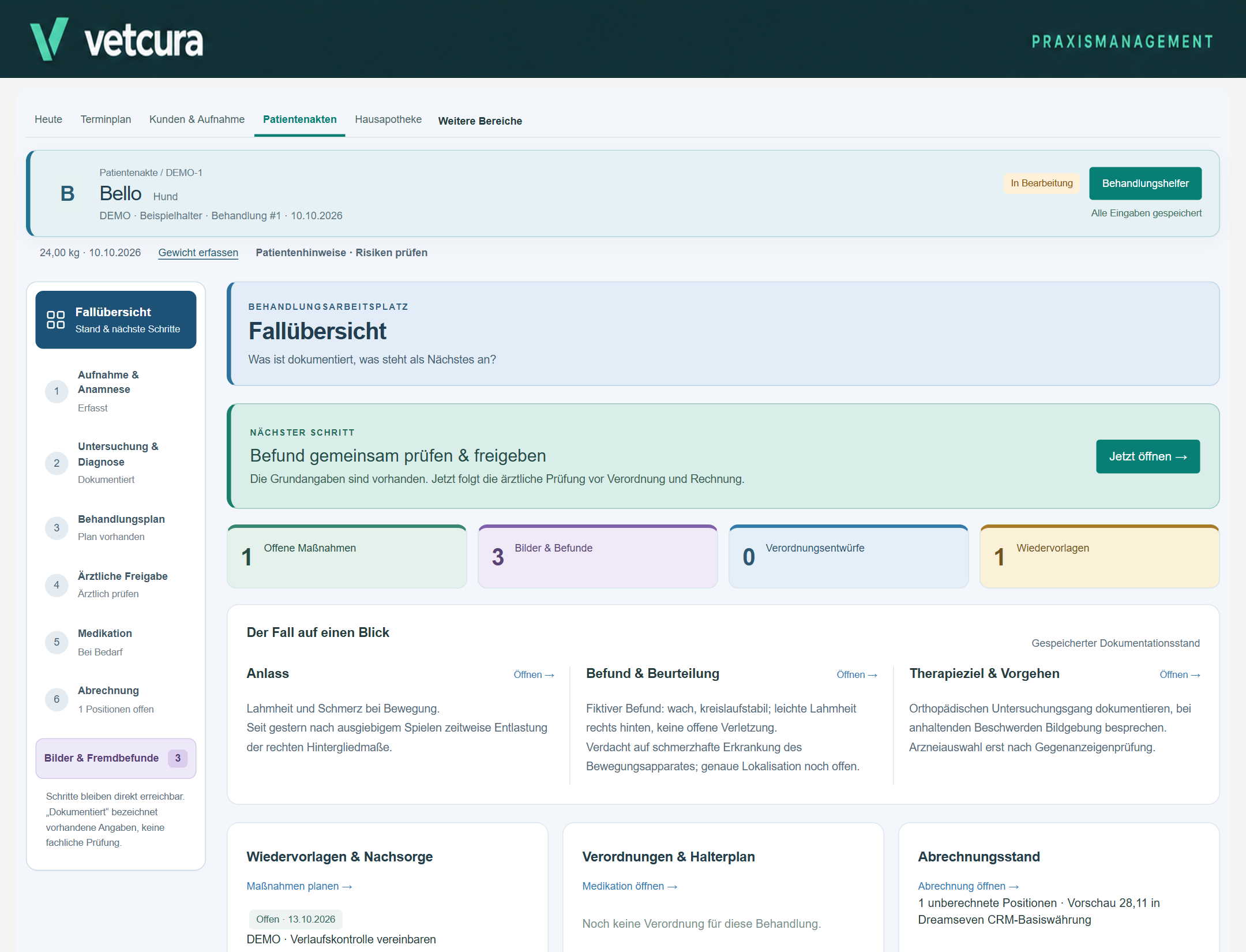Image resolution: width=1246 pixels, height=952 pixels.
Task: Select the Patientenakten tab
Action: [300, 119]
